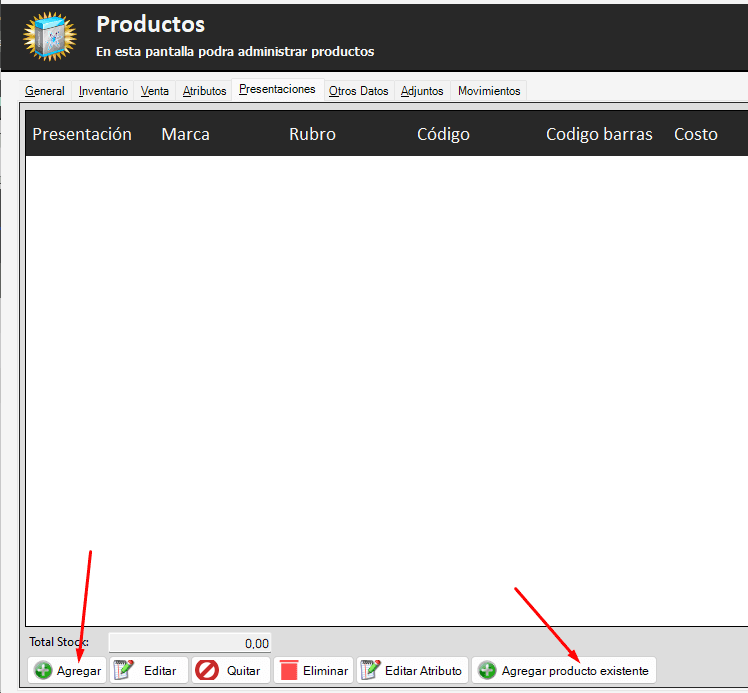
Task: Select the Editar Atributo pencil icon
Action: coord(370,671)
